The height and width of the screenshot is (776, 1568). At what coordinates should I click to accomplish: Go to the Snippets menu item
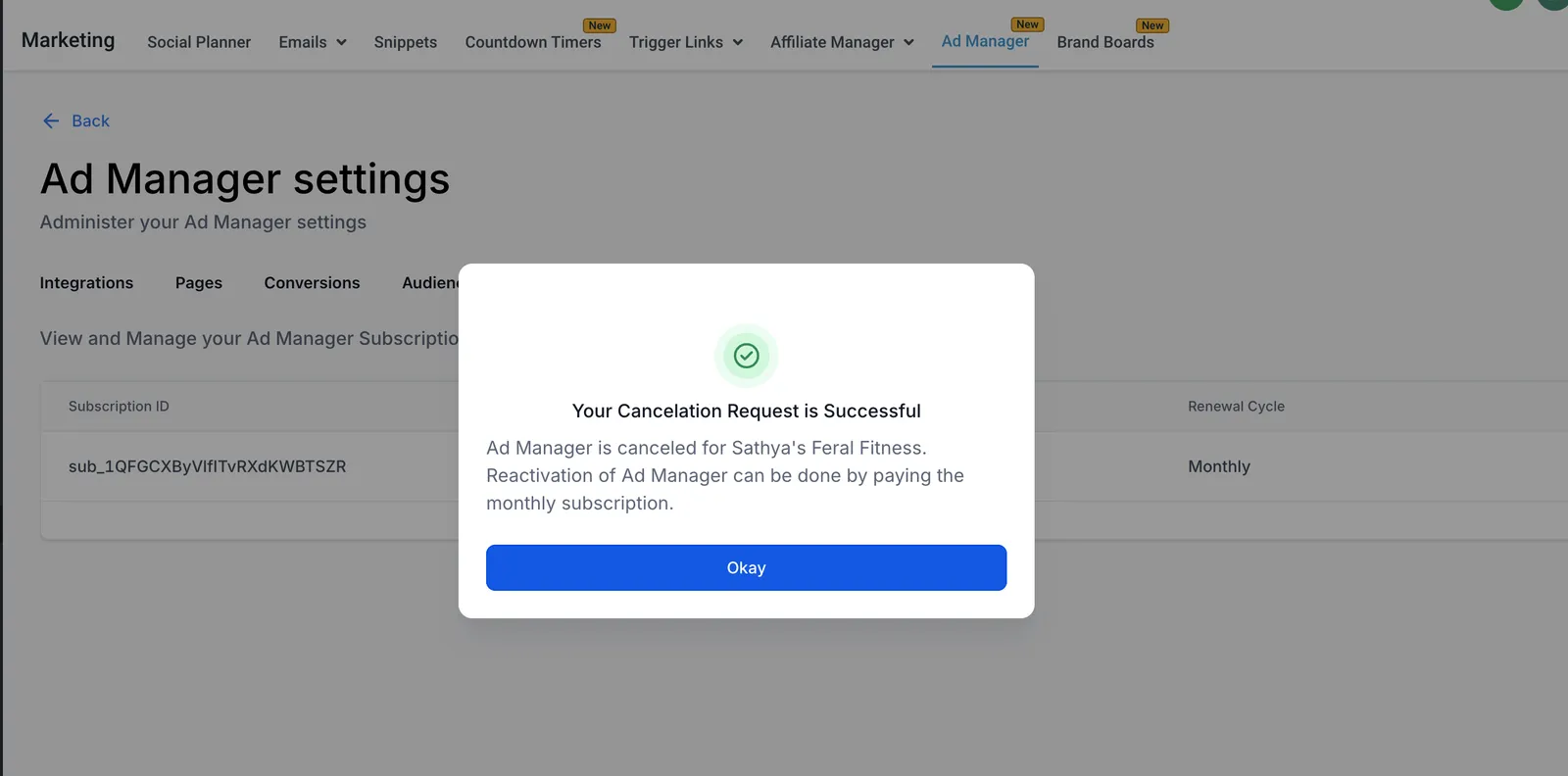tap(406, 42)
